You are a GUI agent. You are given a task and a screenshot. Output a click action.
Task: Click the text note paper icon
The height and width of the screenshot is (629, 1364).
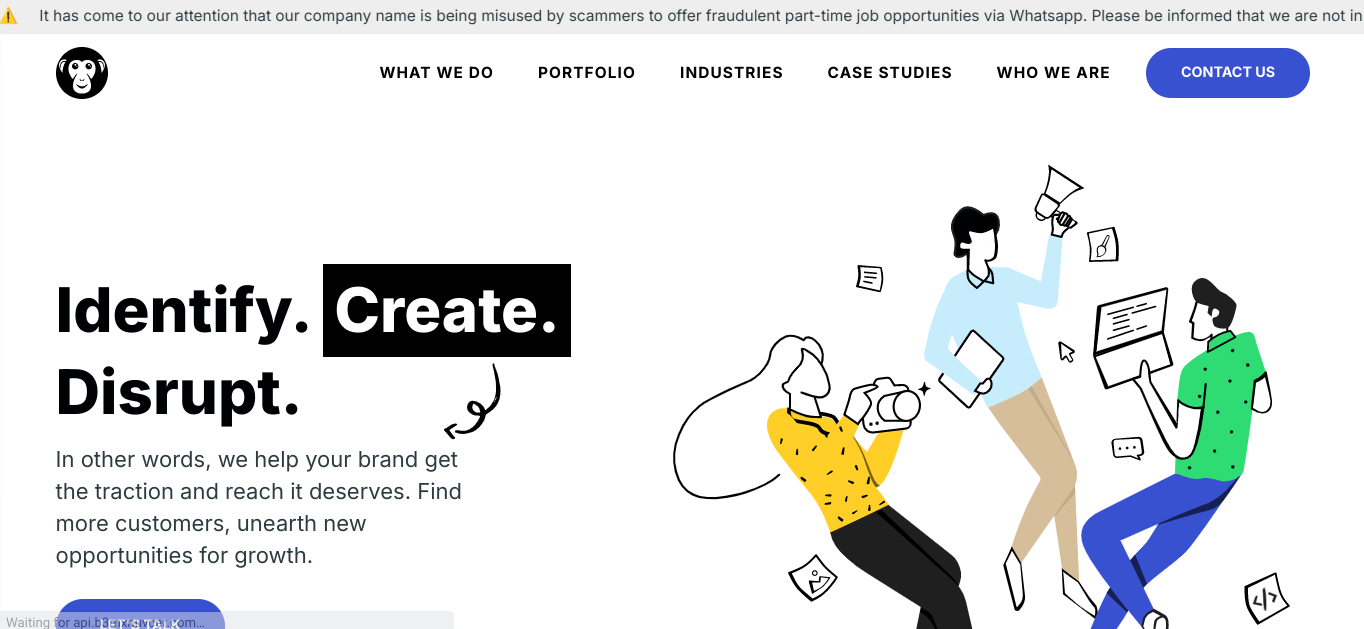click(870, 278)
